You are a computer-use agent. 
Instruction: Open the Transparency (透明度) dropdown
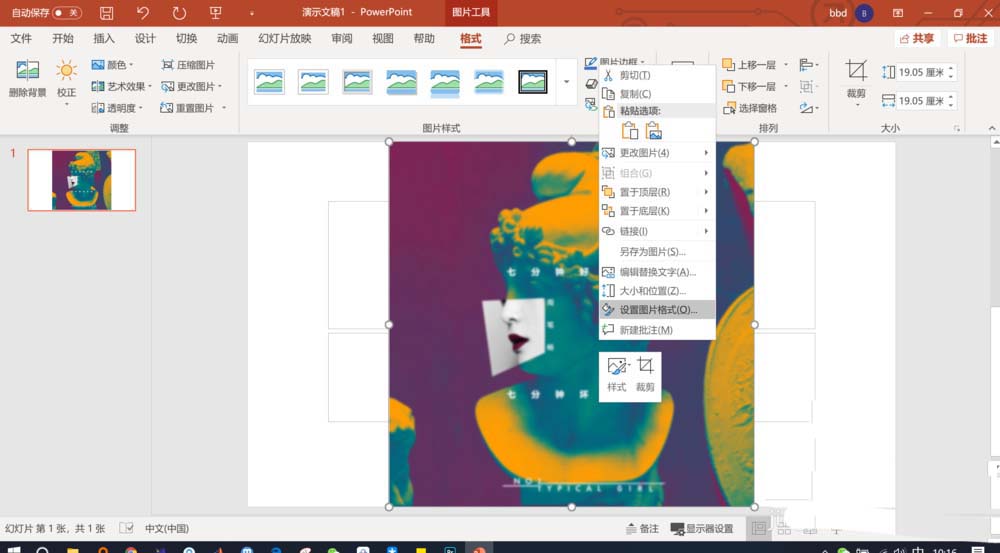[117, 108]
